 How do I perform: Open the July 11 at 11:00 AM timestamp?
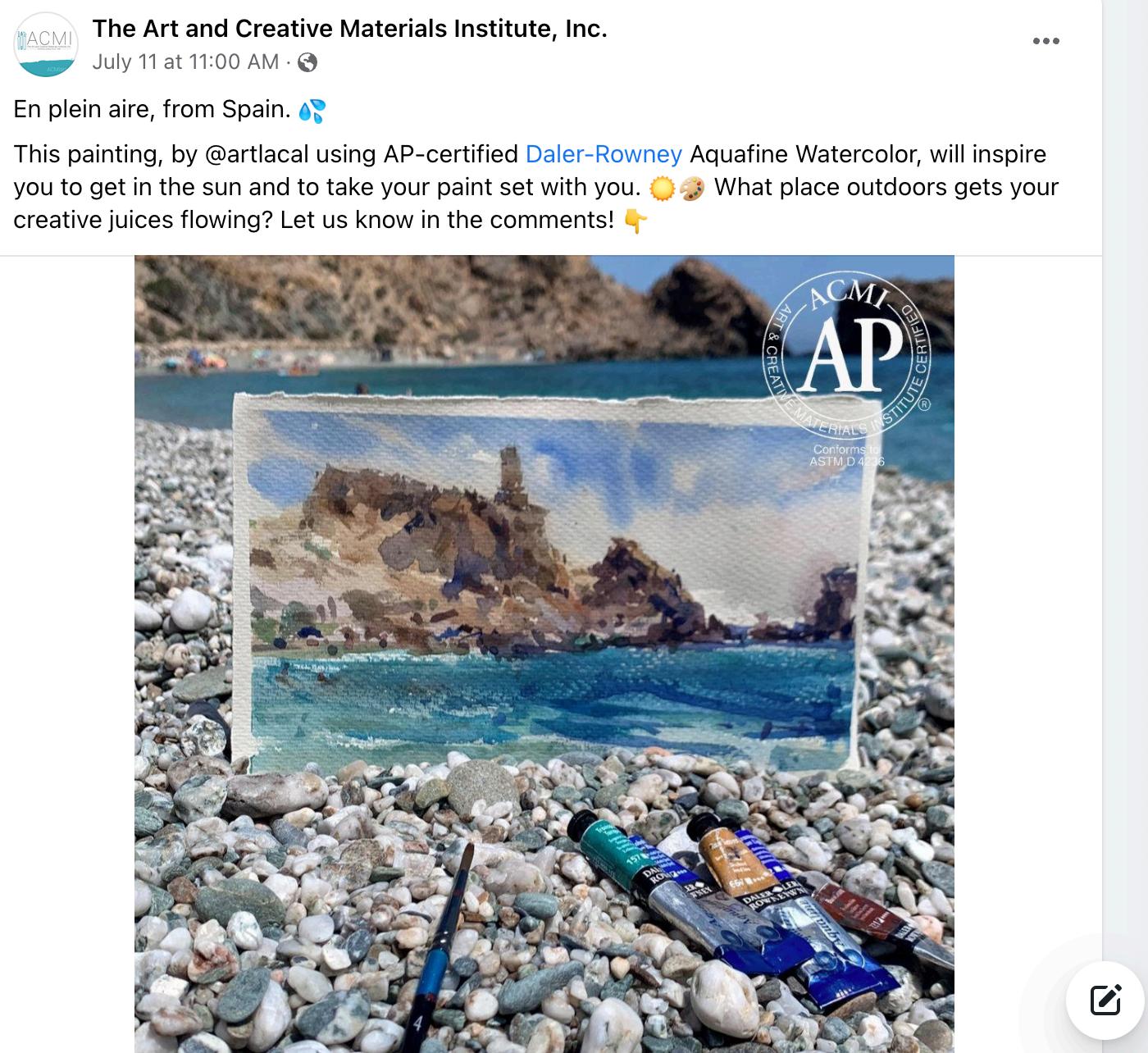pos(186,62)
